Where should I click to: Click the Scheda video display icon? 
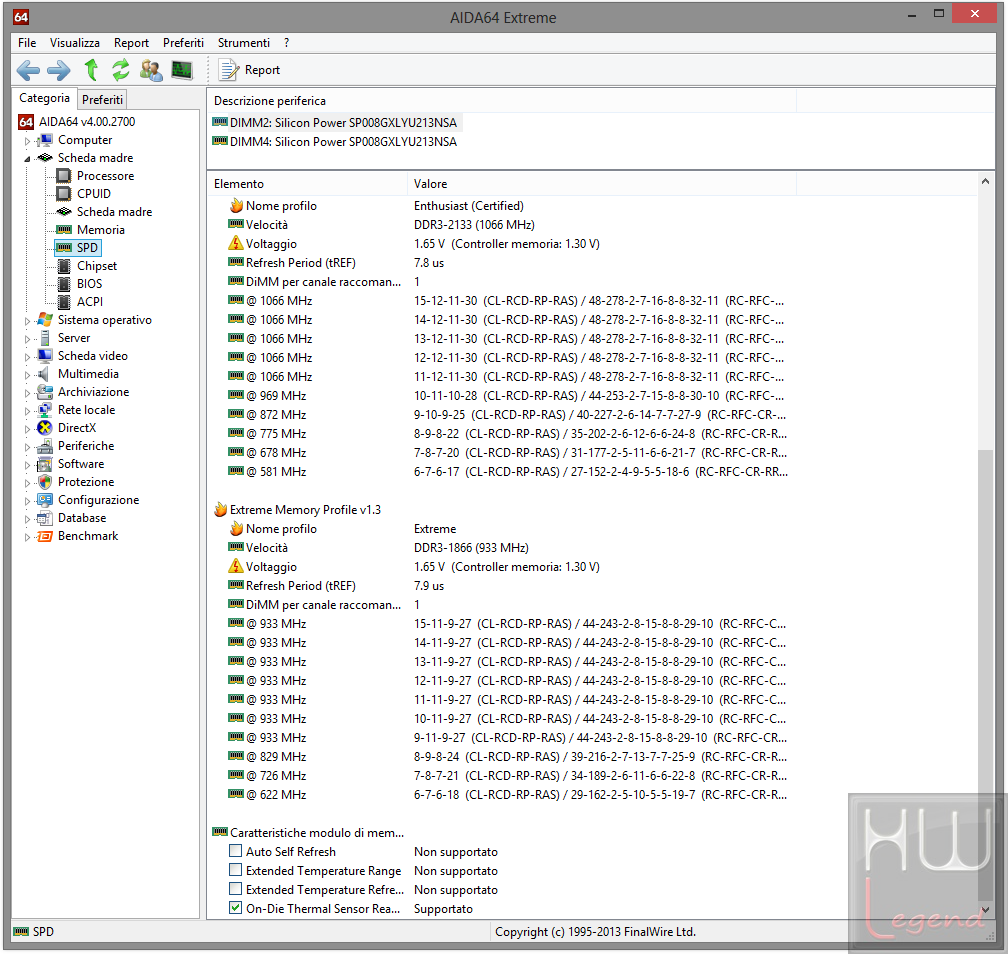click(x=44, y=356)
